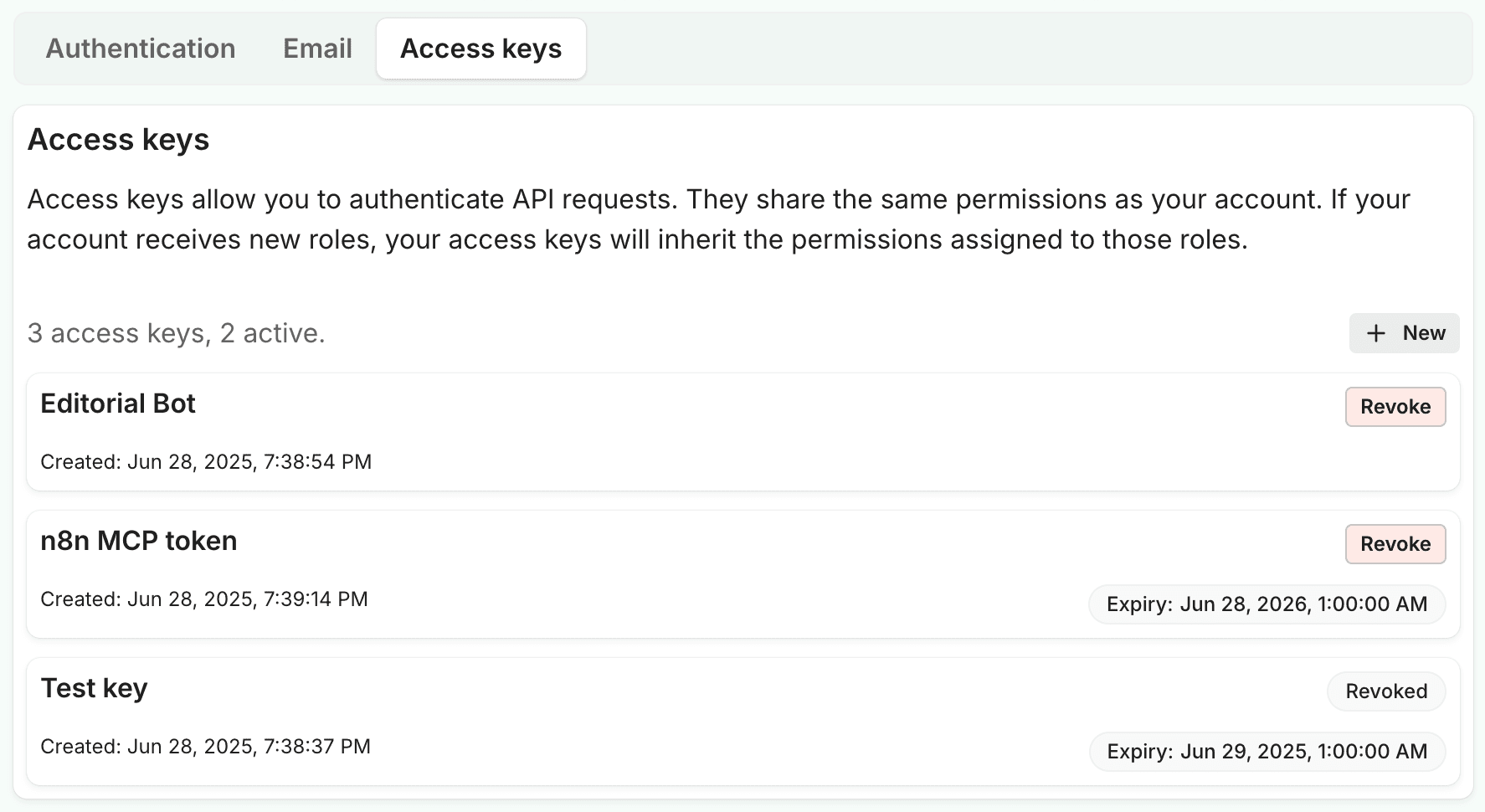Click the Access keys page heading
The width and height of the screenshot is (1485, 812).
[118, 139]
